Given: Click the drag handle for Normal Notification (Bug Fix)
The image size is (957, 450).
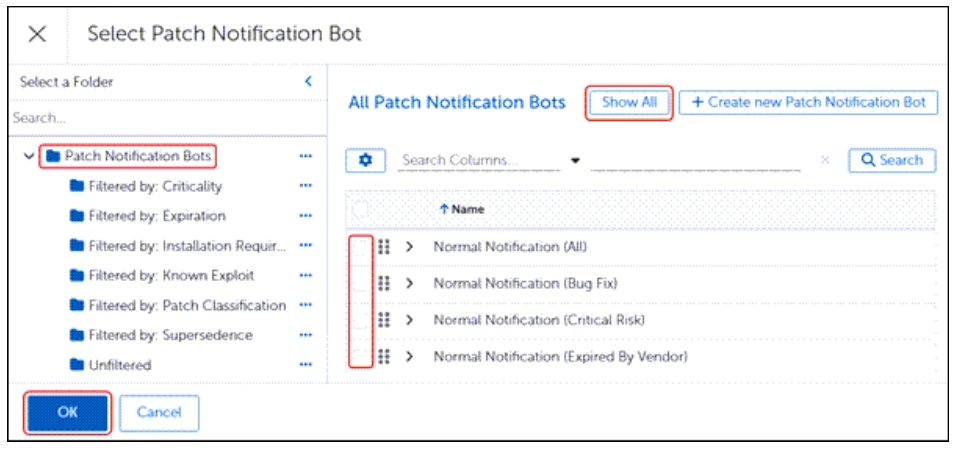Looking at the screenshot, I should point(384,284).
